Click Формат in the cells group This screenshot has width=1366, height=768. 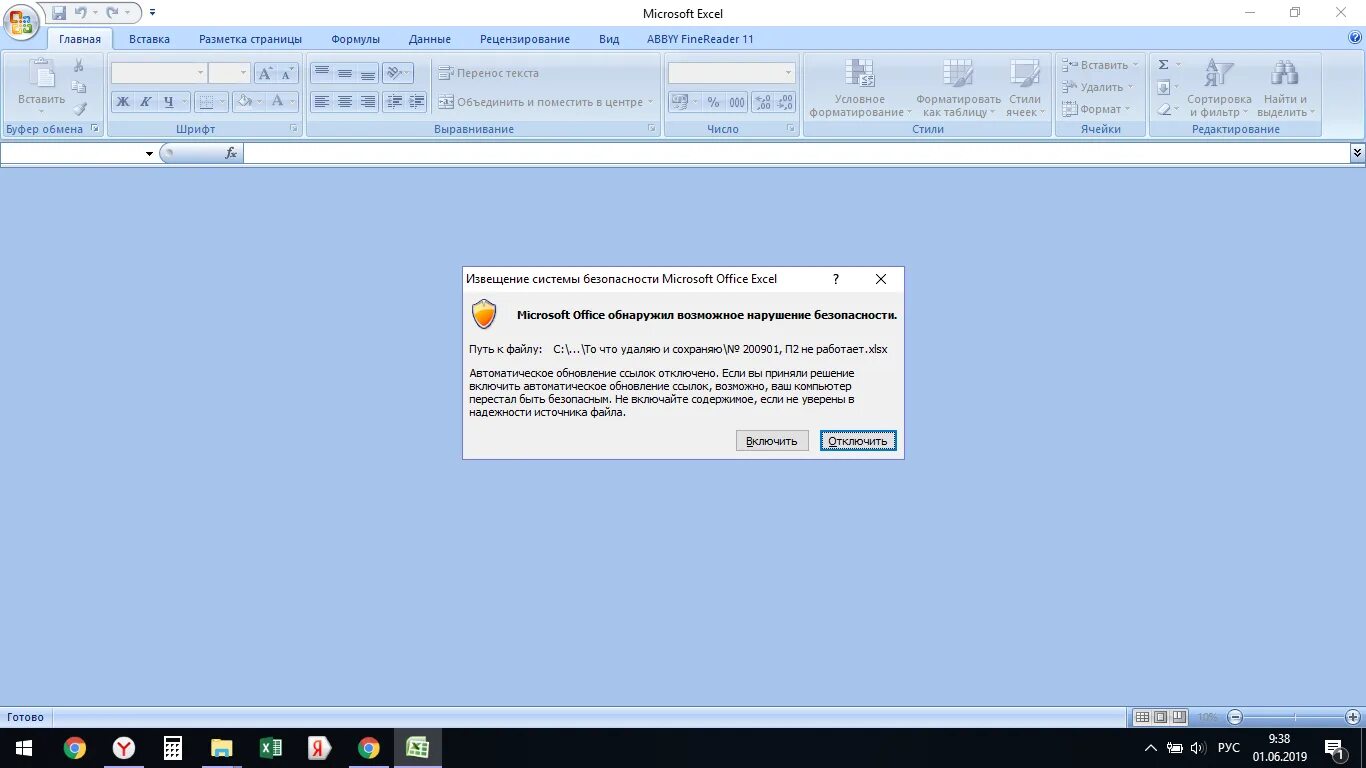[x=1097, y=109]
